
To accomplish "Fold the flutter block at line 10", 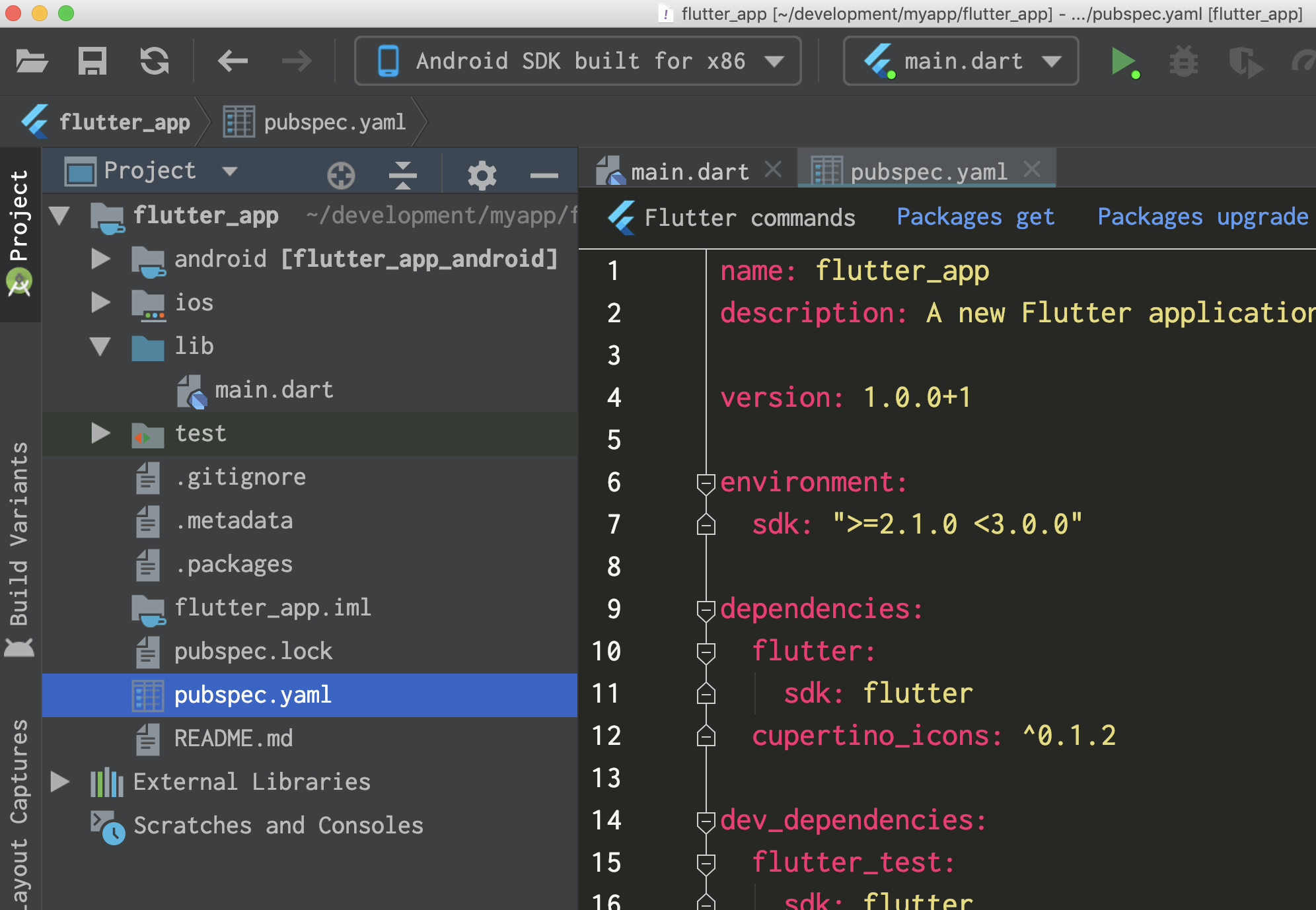I will (706, 652).
